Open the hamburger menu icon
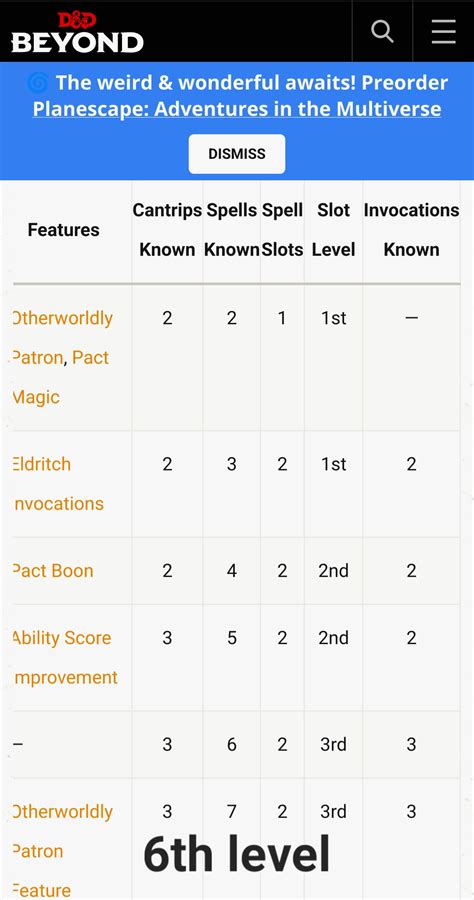The width and height of the screenshot is (474, 900). 444,31
